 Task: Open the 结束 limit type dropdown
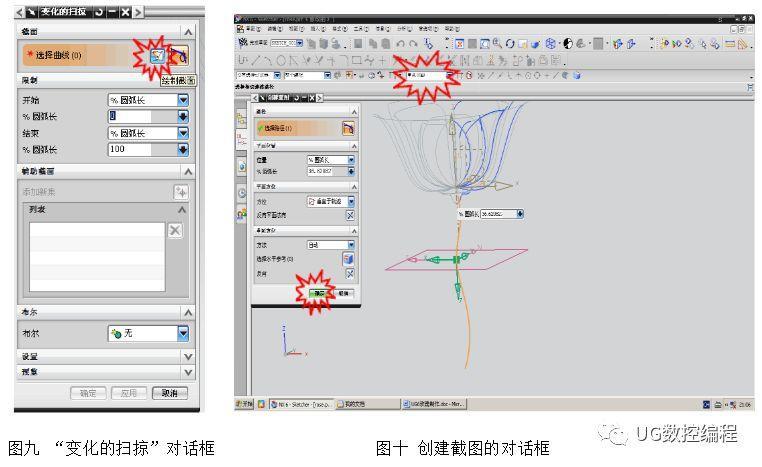point(183,133)
